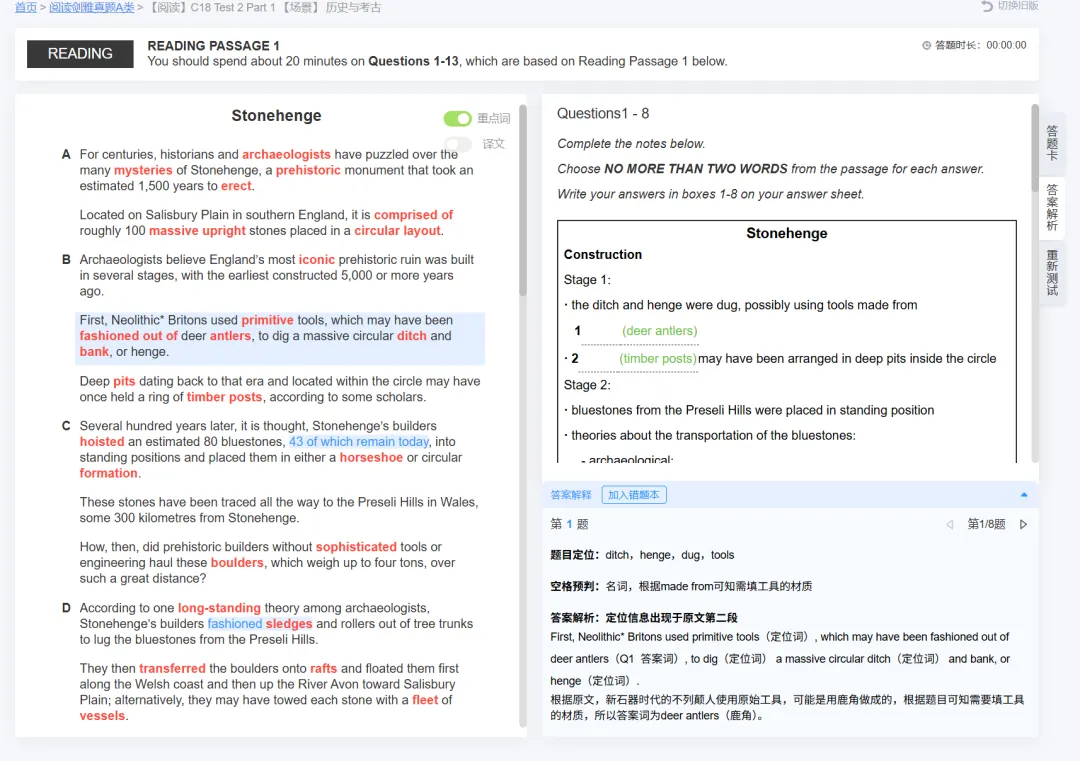
Task: Click the 答案解释 label in explanation bar
Action: (x=571, y=495)
